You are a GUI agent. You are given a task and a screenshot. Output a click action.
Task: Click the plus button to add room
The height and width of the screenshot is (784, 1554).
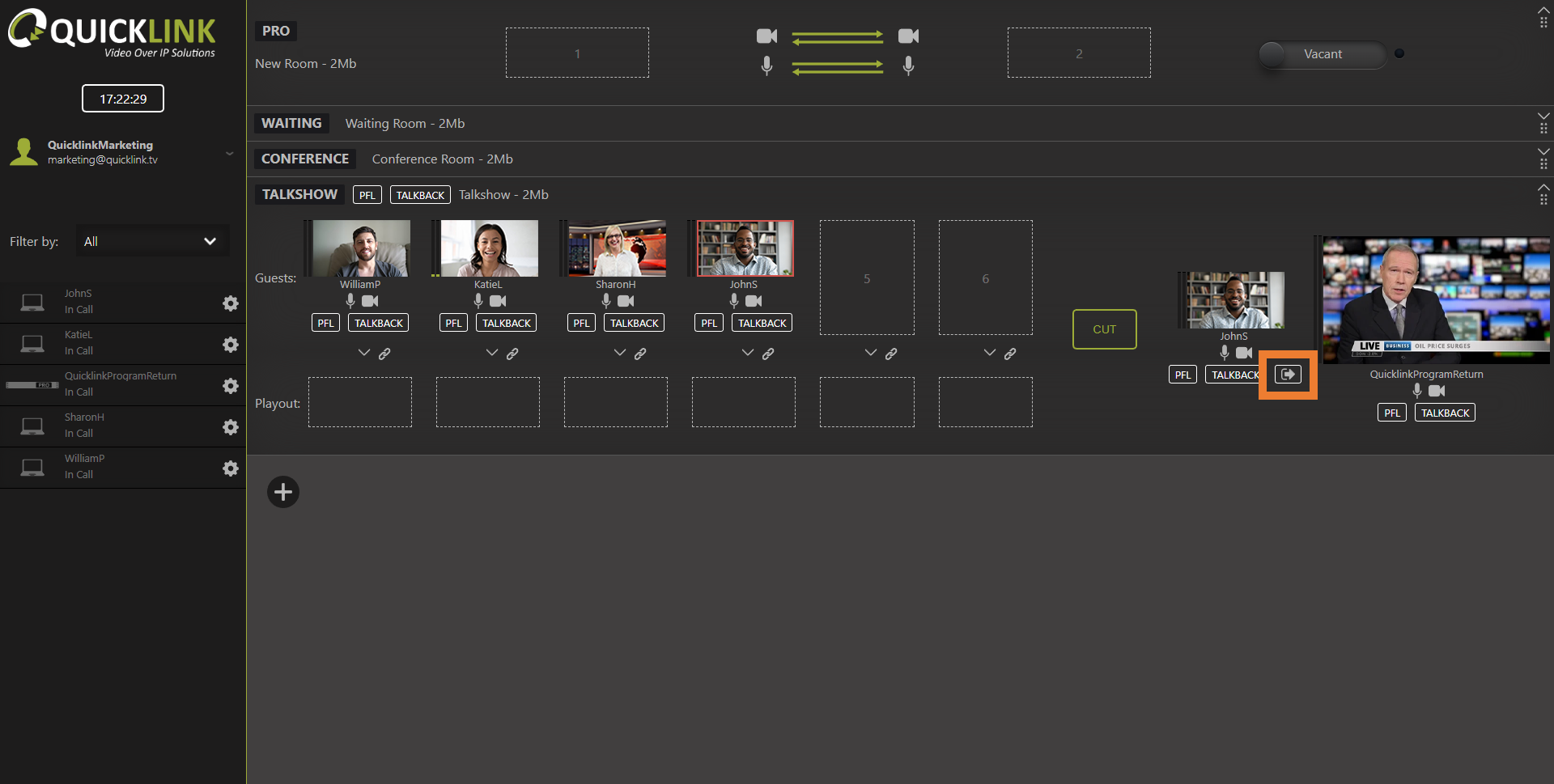tap(283, 492)
